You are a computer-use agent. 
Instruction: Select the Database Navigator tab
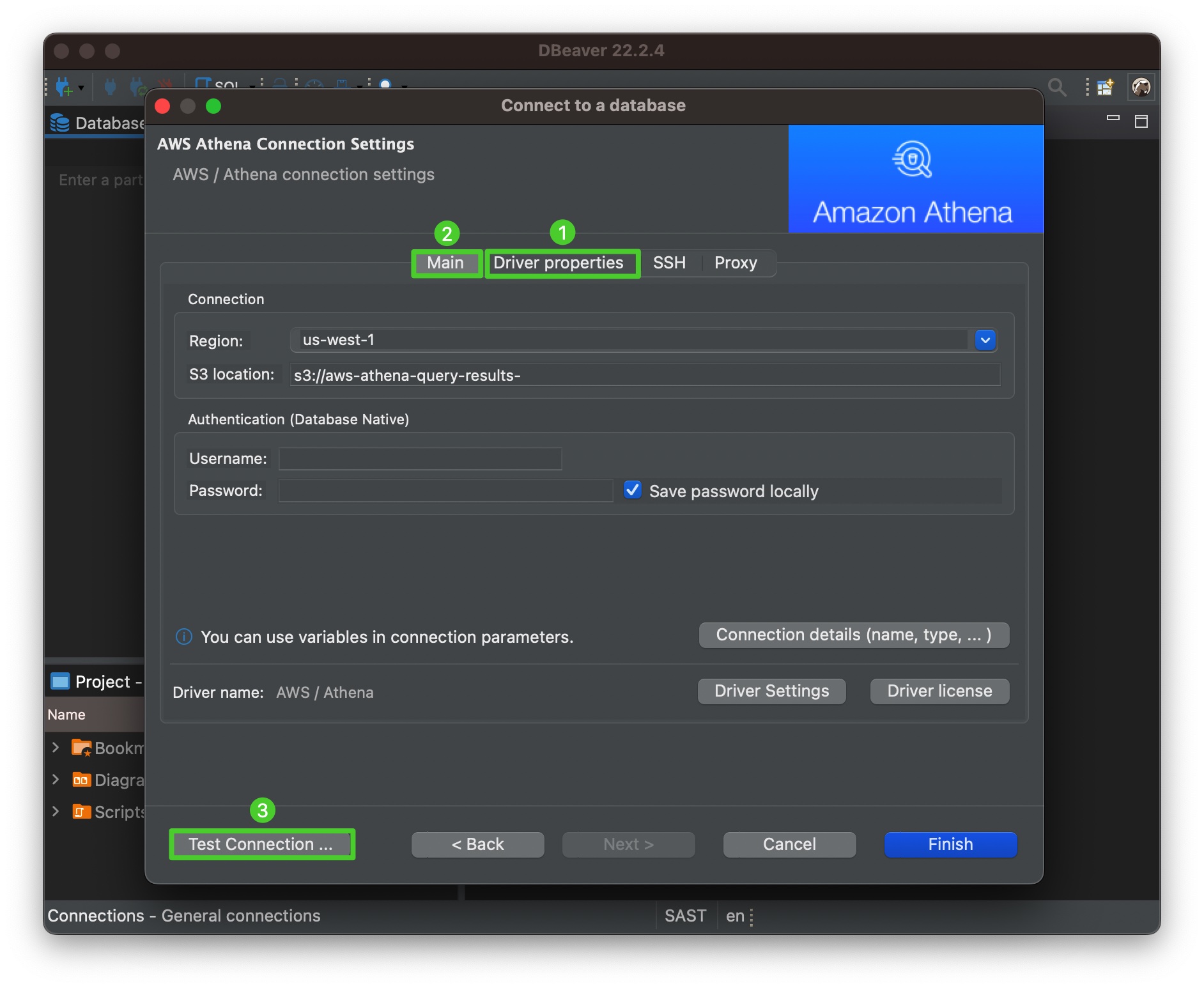tap(96, 123)
